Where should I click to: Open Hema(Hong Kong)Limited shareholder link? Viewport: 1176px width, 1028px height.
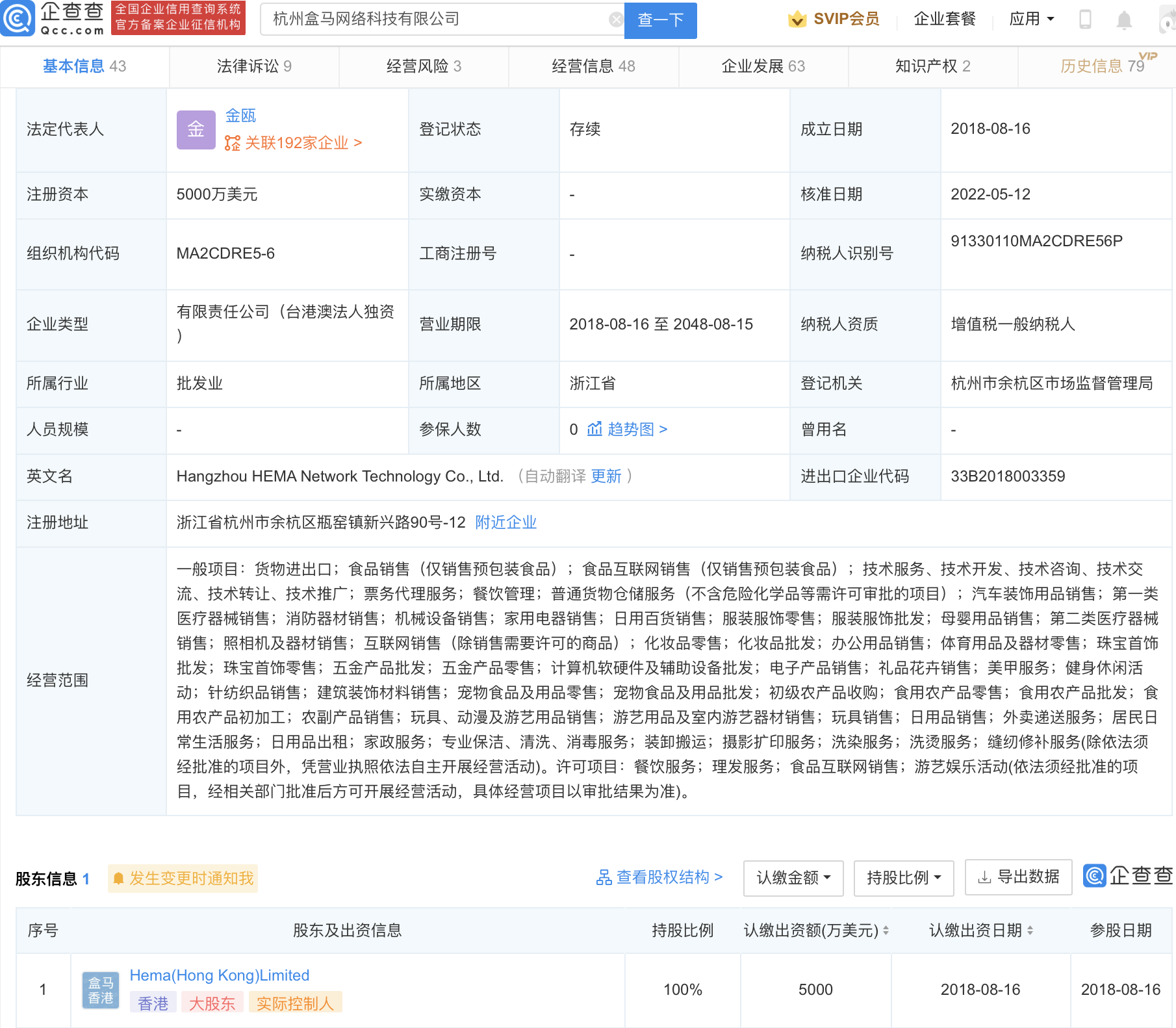pos(220,975)
